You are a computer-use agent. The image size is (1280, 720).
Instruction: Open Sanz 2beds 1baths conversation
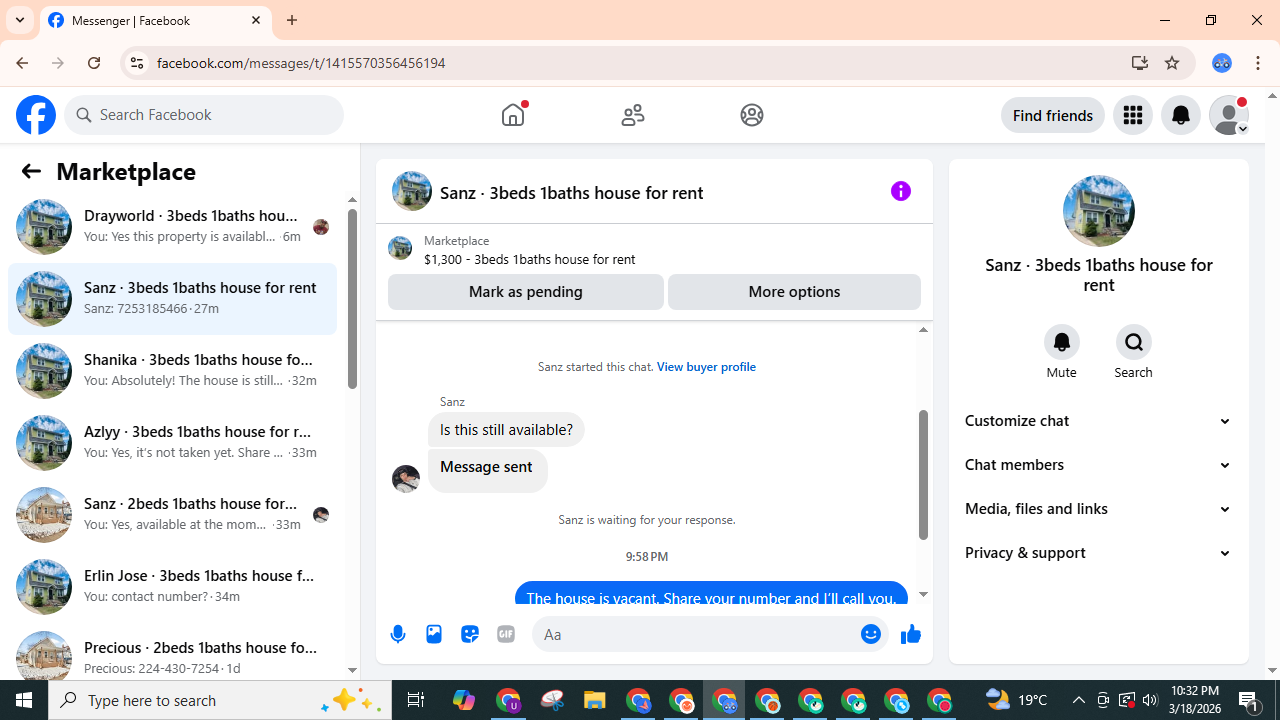pyautogui.click(x=172, y=514)
